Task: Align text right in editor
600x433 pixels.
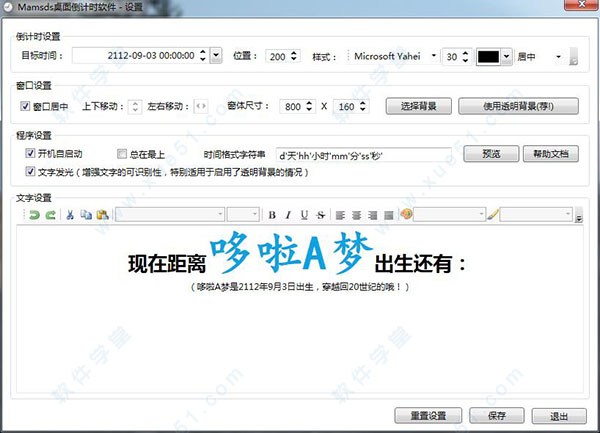Action: [x=372, y=215]
